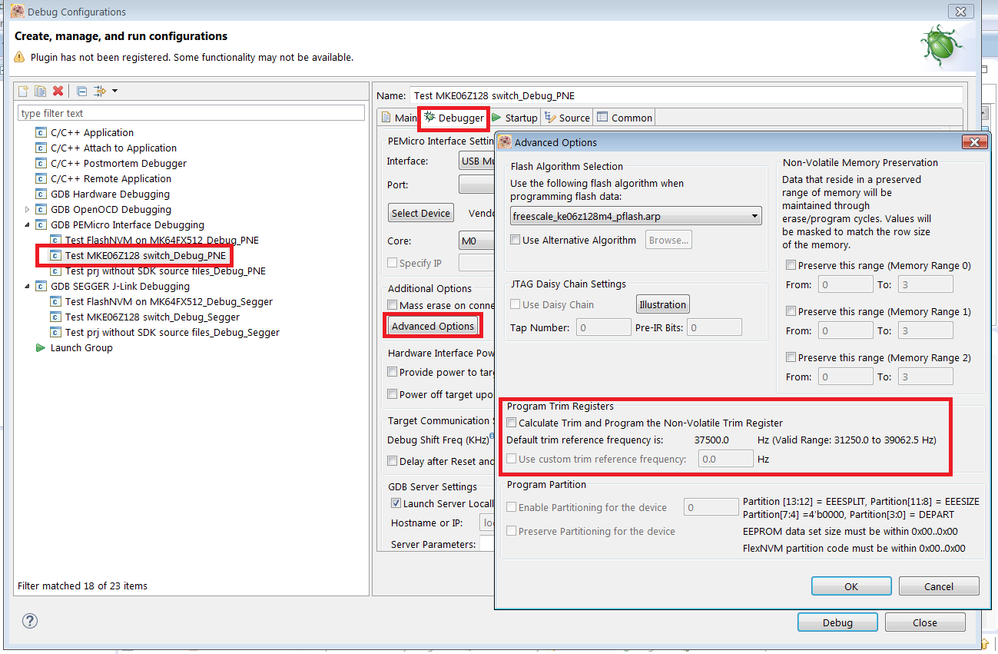The image size is (998, 654).
Task: Click Memory Range 0 From field
Action: click(x=845, y=284)
